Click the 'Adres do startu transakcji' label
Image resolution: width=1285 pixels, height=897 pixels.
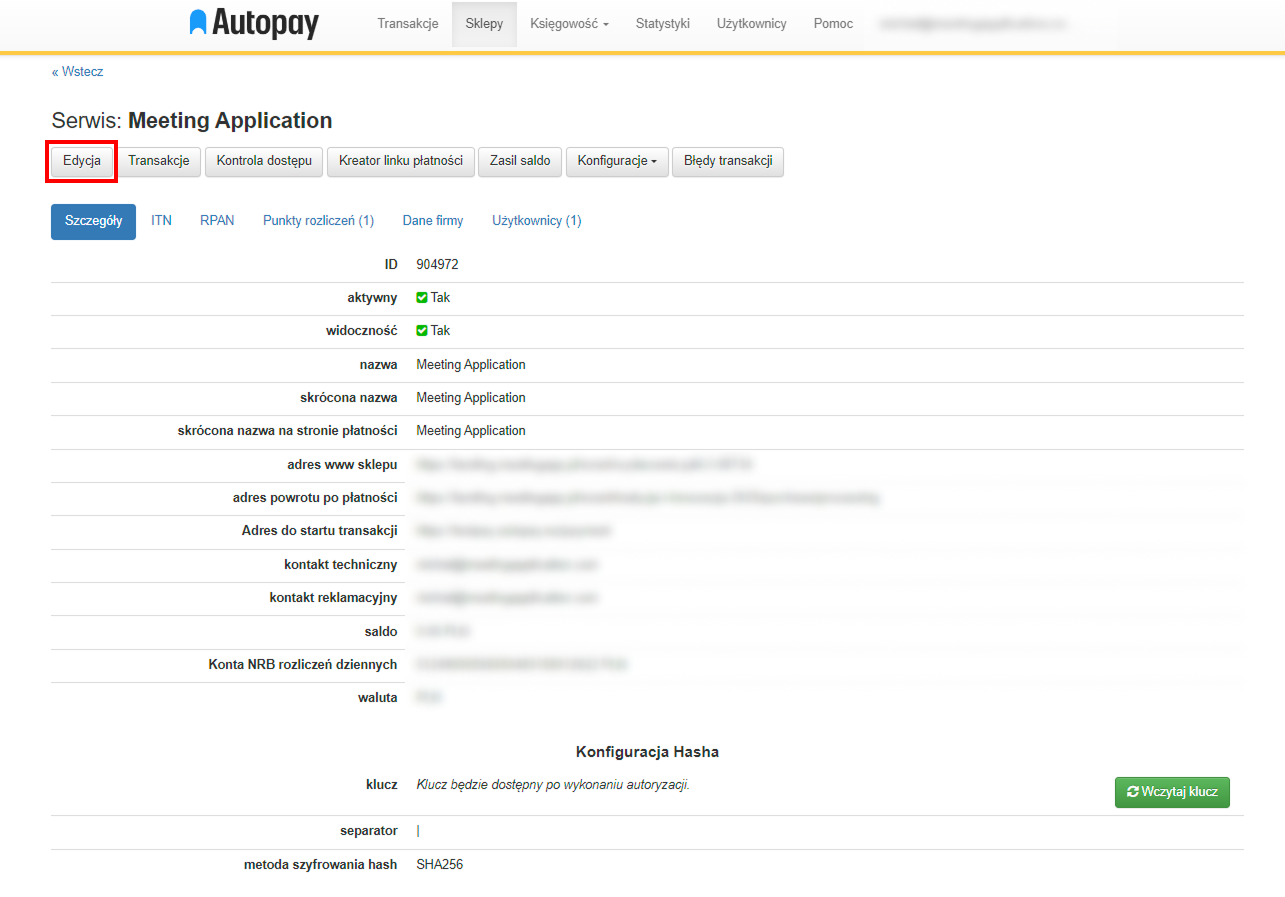coord(319,531)
